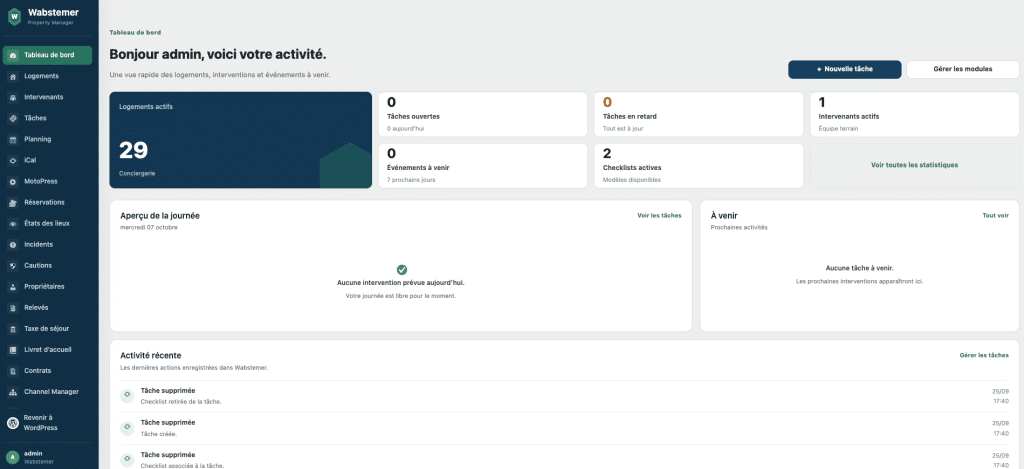Viewport: 1024px width, 469px height.
Task: Click 'Tâche créée.' activity text
Action: 159,434
